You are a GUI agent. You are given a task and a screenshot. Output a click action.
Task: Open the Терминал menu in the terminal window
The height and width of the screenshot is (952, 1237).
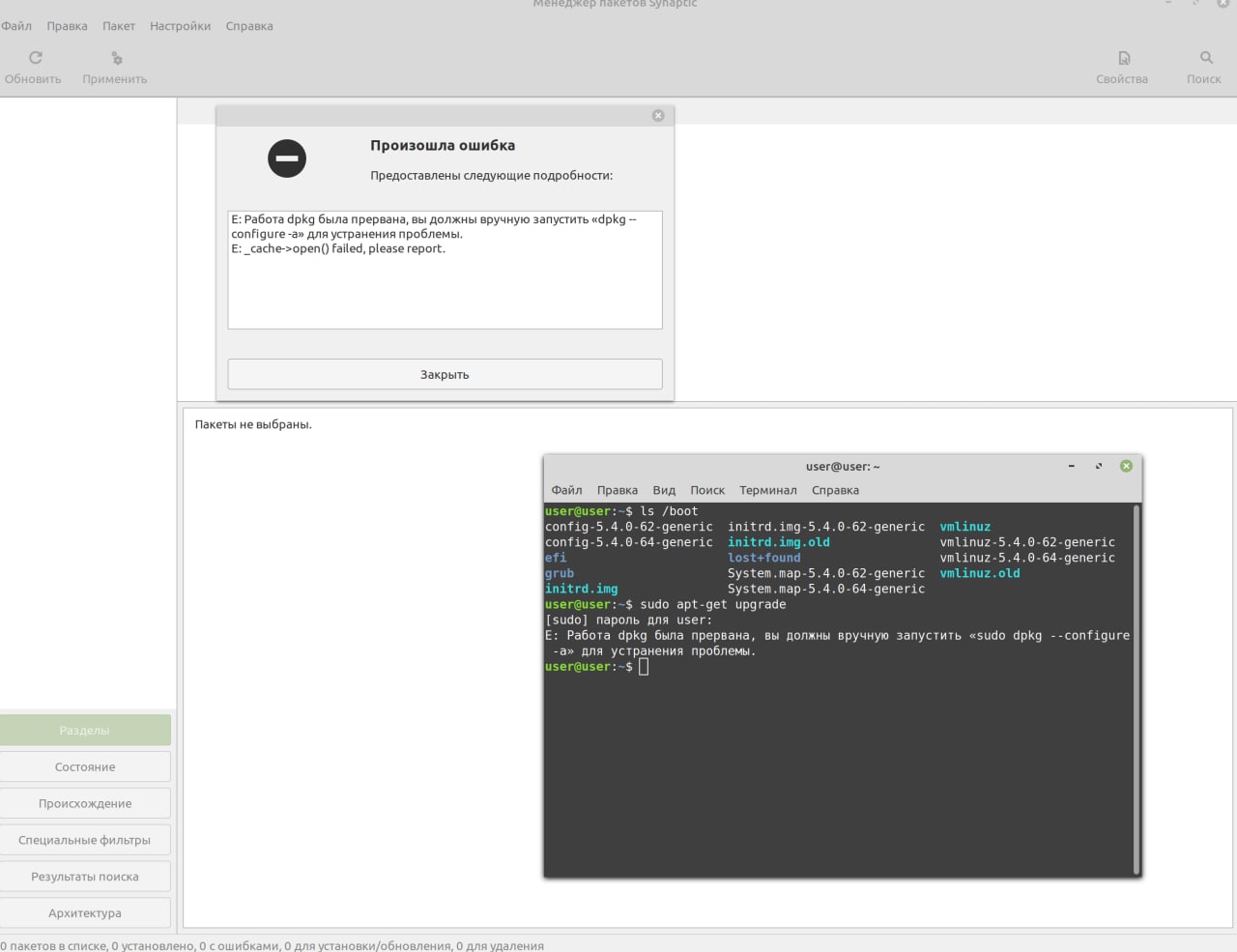768,490
